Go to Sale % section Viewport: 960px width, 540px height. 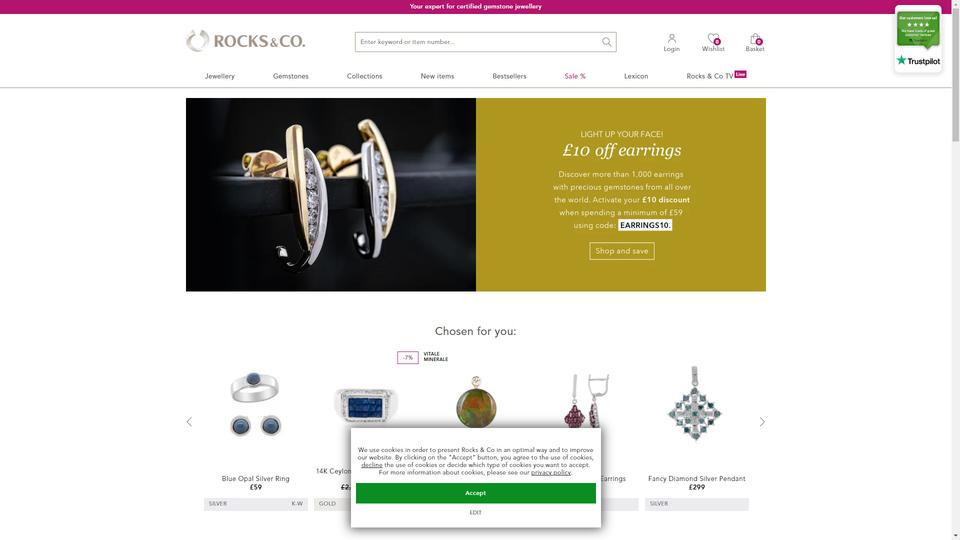575,76
